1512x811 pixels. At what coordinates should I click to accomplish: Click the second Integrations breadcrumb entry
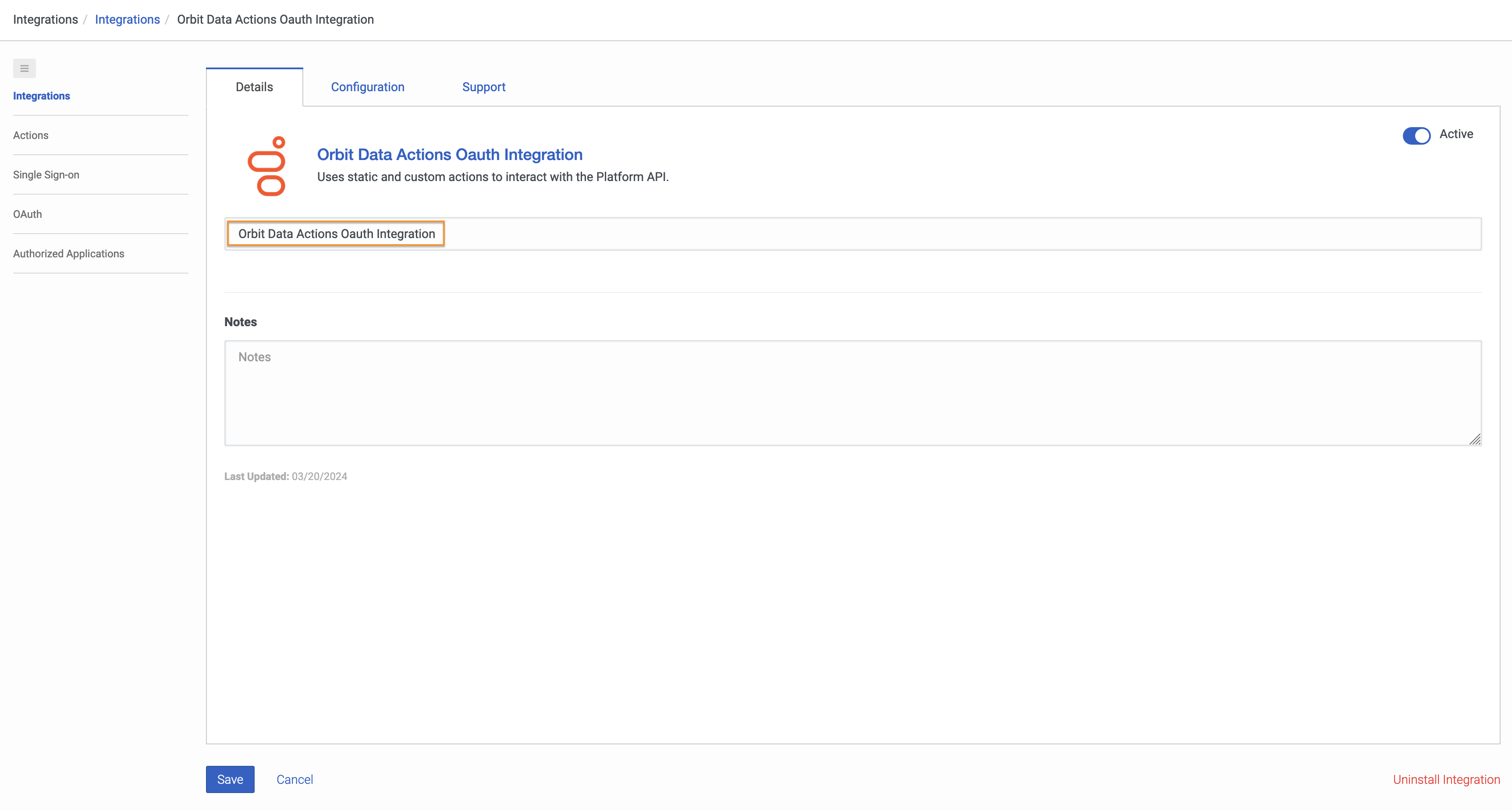click(x=128, y=19)
